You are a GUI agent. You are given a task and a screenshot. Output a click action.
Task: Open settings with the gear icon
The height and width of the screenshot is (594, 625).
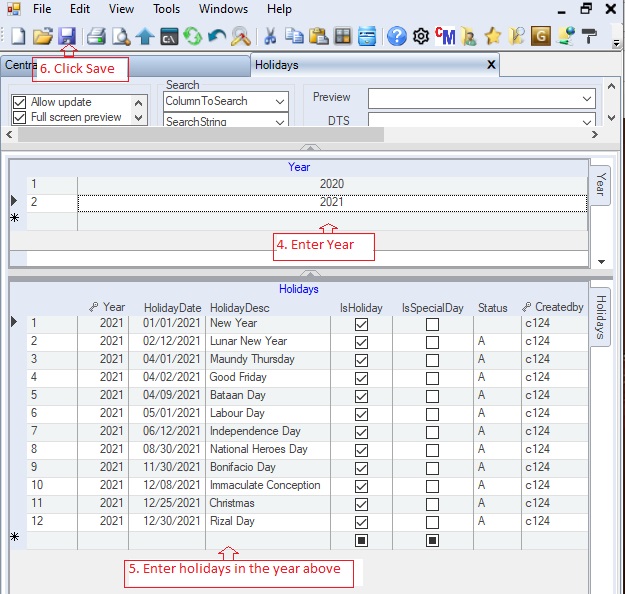pyautogui.click(x=421, y=36)
